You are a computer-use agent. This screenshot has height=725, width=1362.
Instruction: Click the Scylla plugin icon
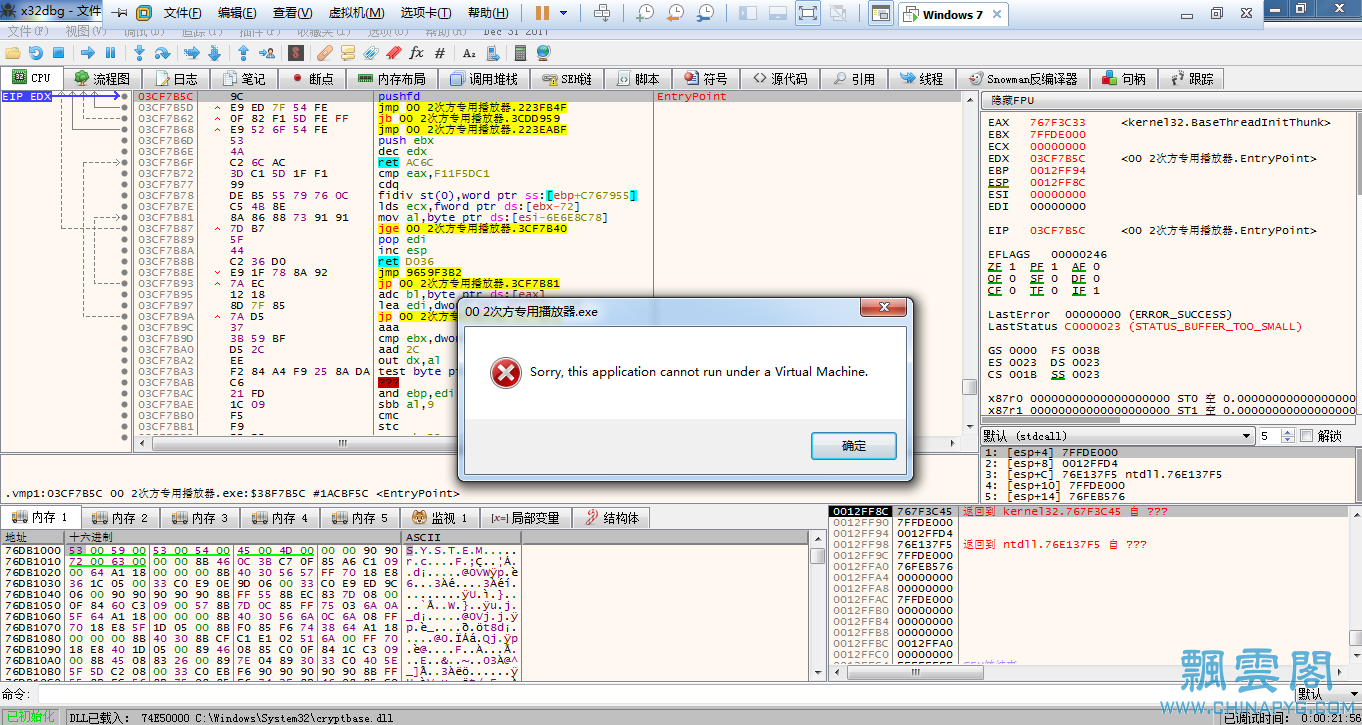click(x=296, y=52)
